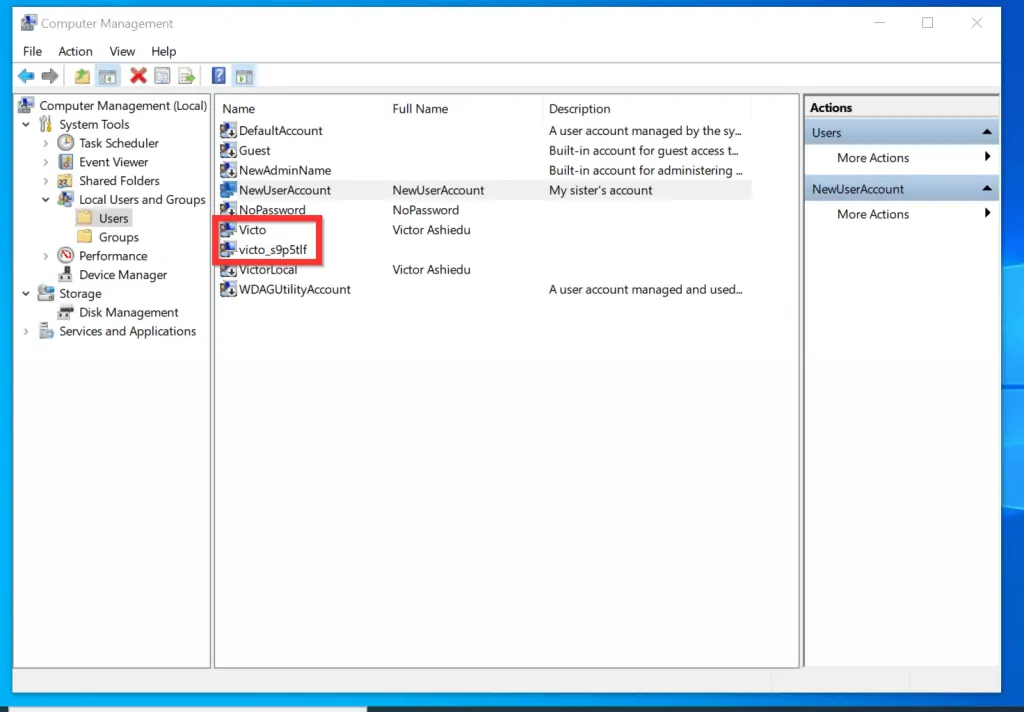Open the Action menu
1024x712 pixels.
click(x=75, y=51)
